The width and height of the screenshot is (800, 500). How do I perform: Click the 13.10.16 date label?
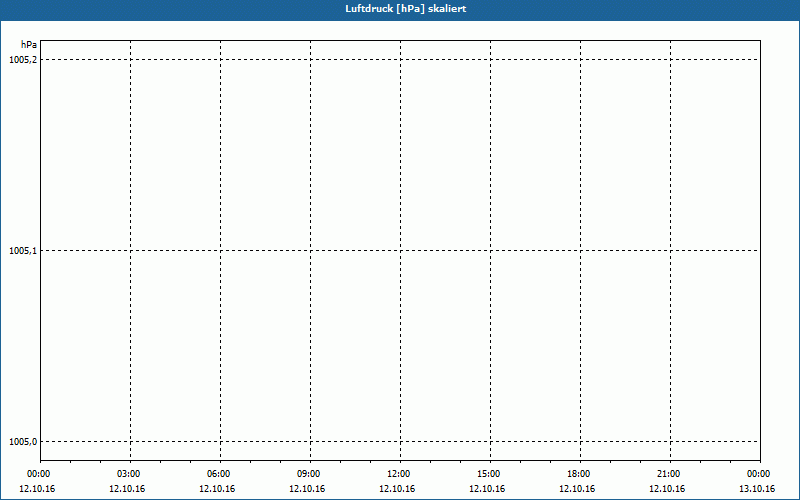pos(757,489)
